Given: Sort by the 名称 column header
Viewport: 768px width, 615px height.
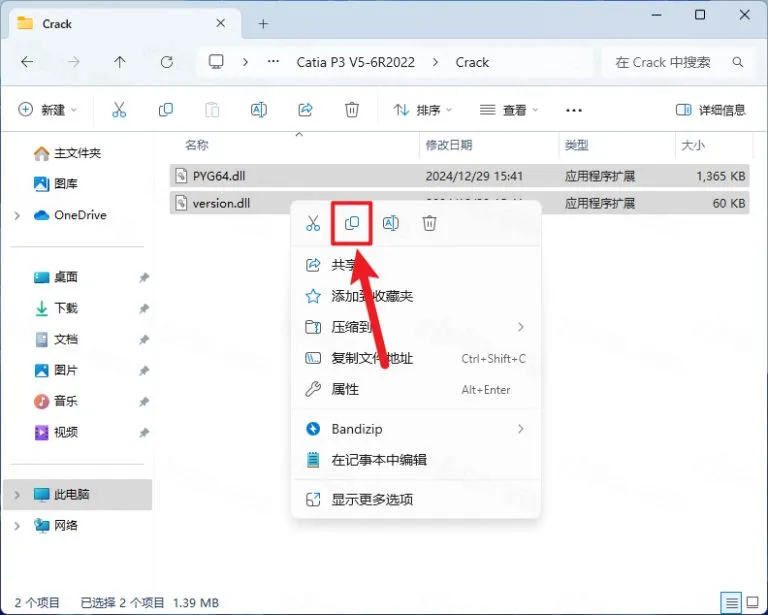Looking at the screenshot, I should click(x=196, y=145).
